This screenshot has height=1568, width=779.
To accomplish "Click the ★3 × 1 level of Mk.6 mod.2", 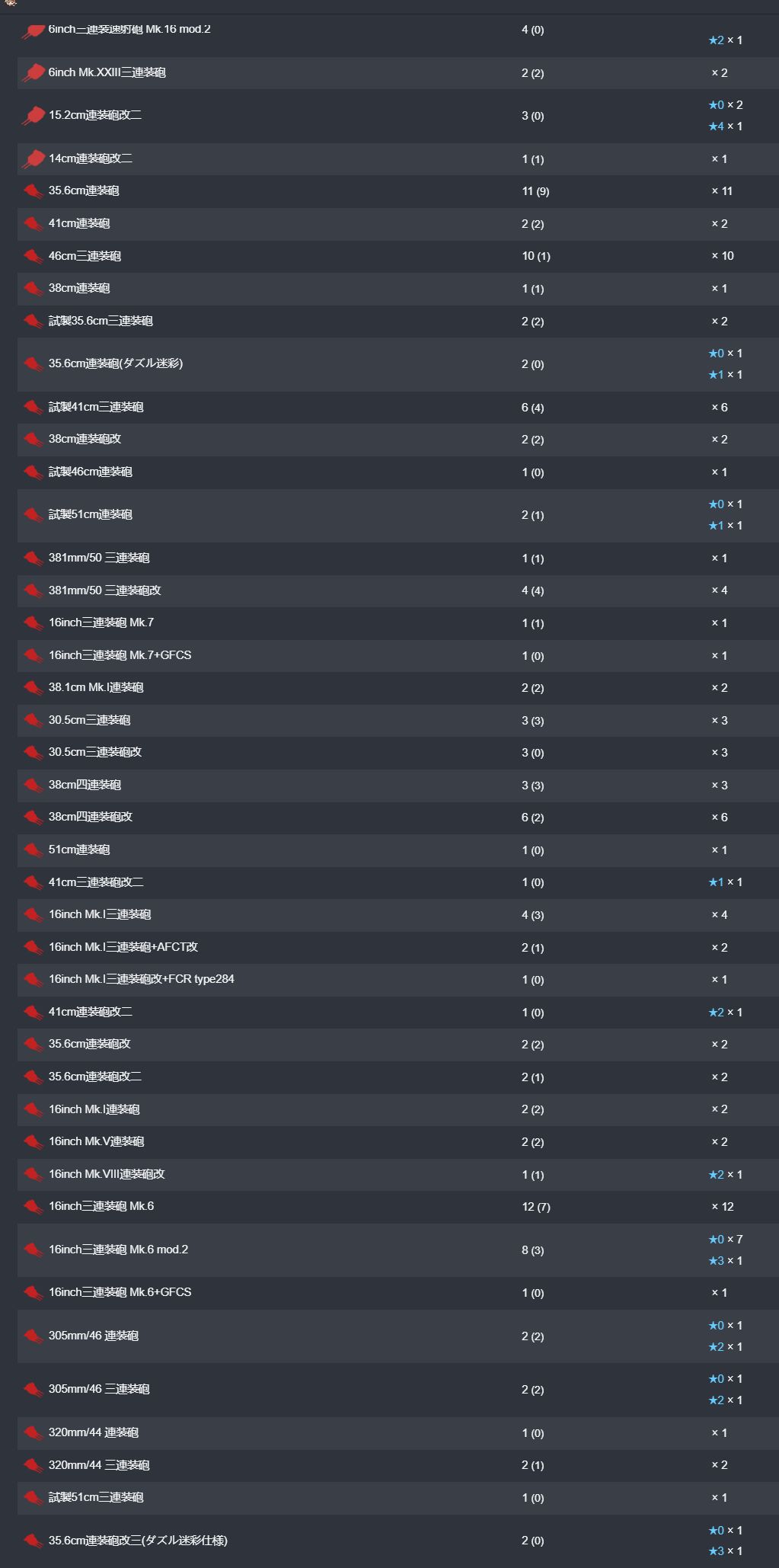I will click(725, 1261).
